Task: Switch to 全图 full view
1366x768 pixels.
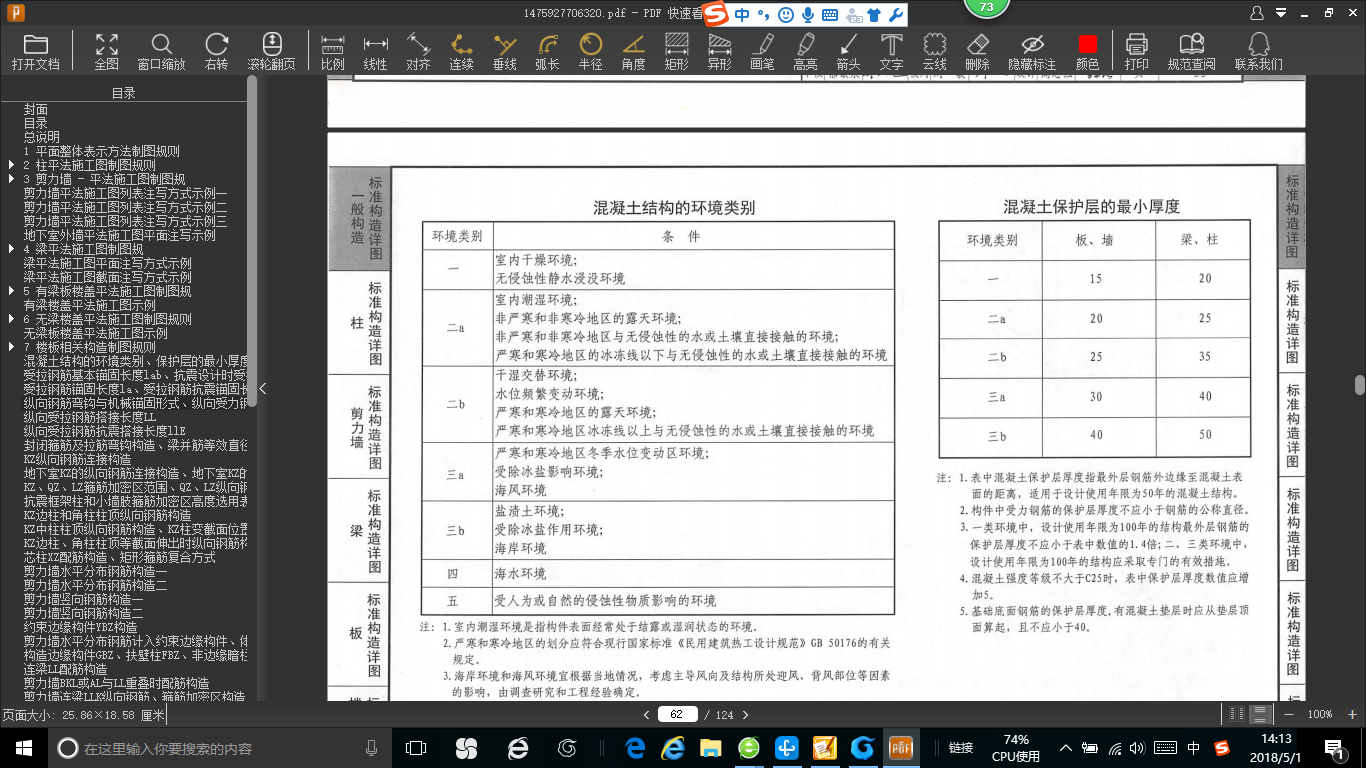Action: (x=107, y=51)
